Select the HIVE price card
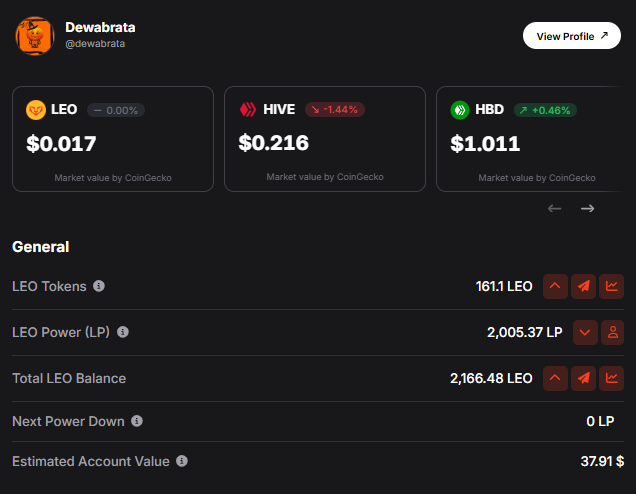 point(325,139)
